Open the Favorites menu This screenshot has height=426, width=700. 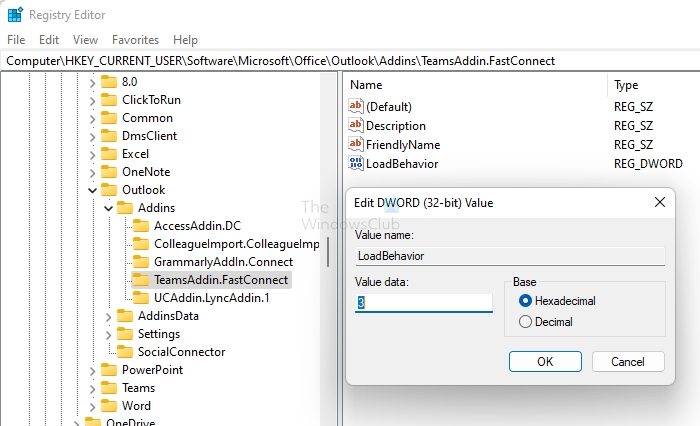pyautogui.click(x=135, y=40)
